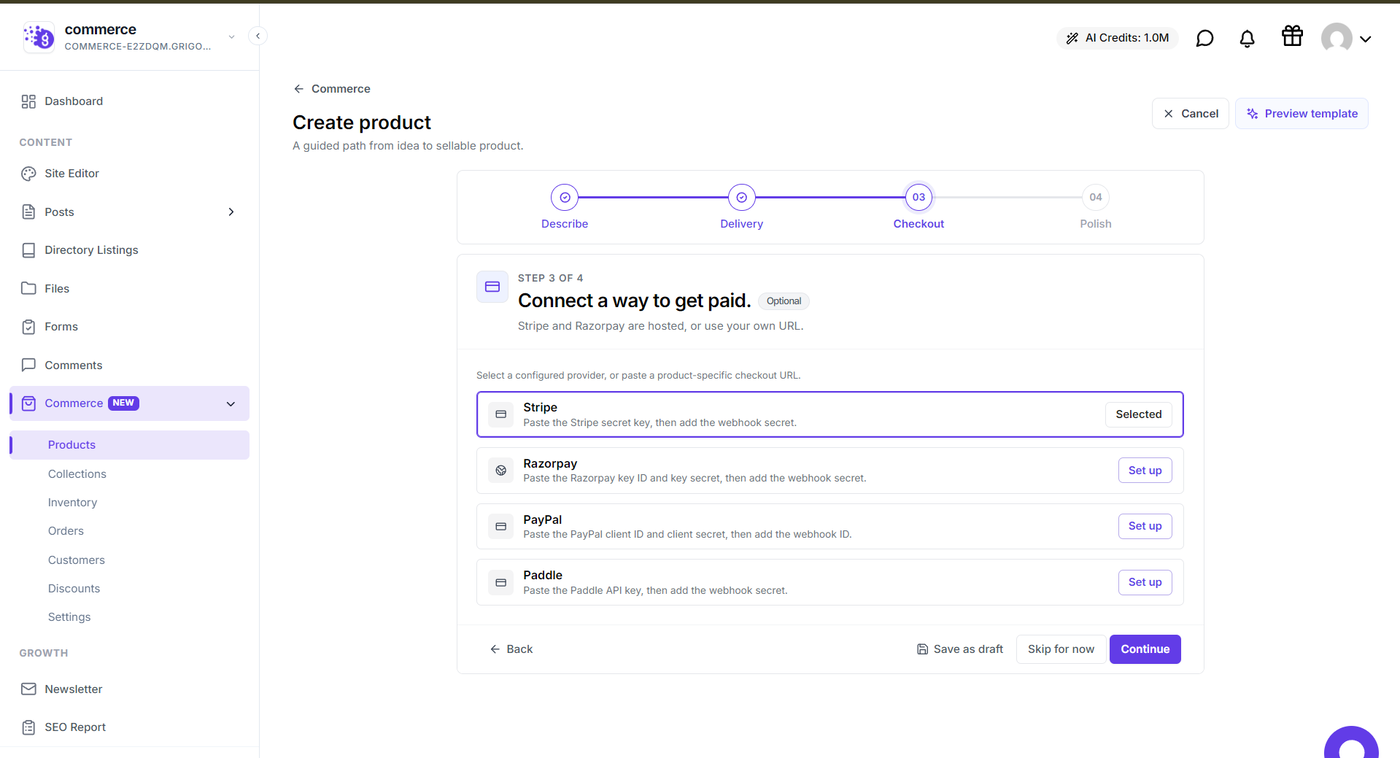The width and height of the screenshot is (1400, 758).
Task: Click the Optional badge
Action: (784, 301)
